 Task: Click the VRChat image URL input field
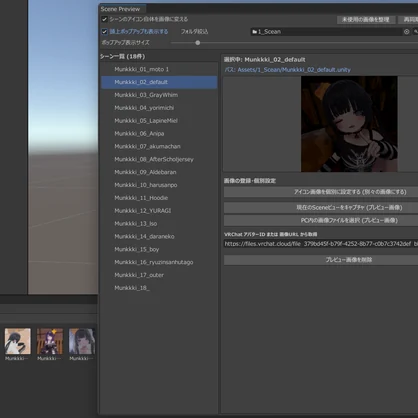321,244
